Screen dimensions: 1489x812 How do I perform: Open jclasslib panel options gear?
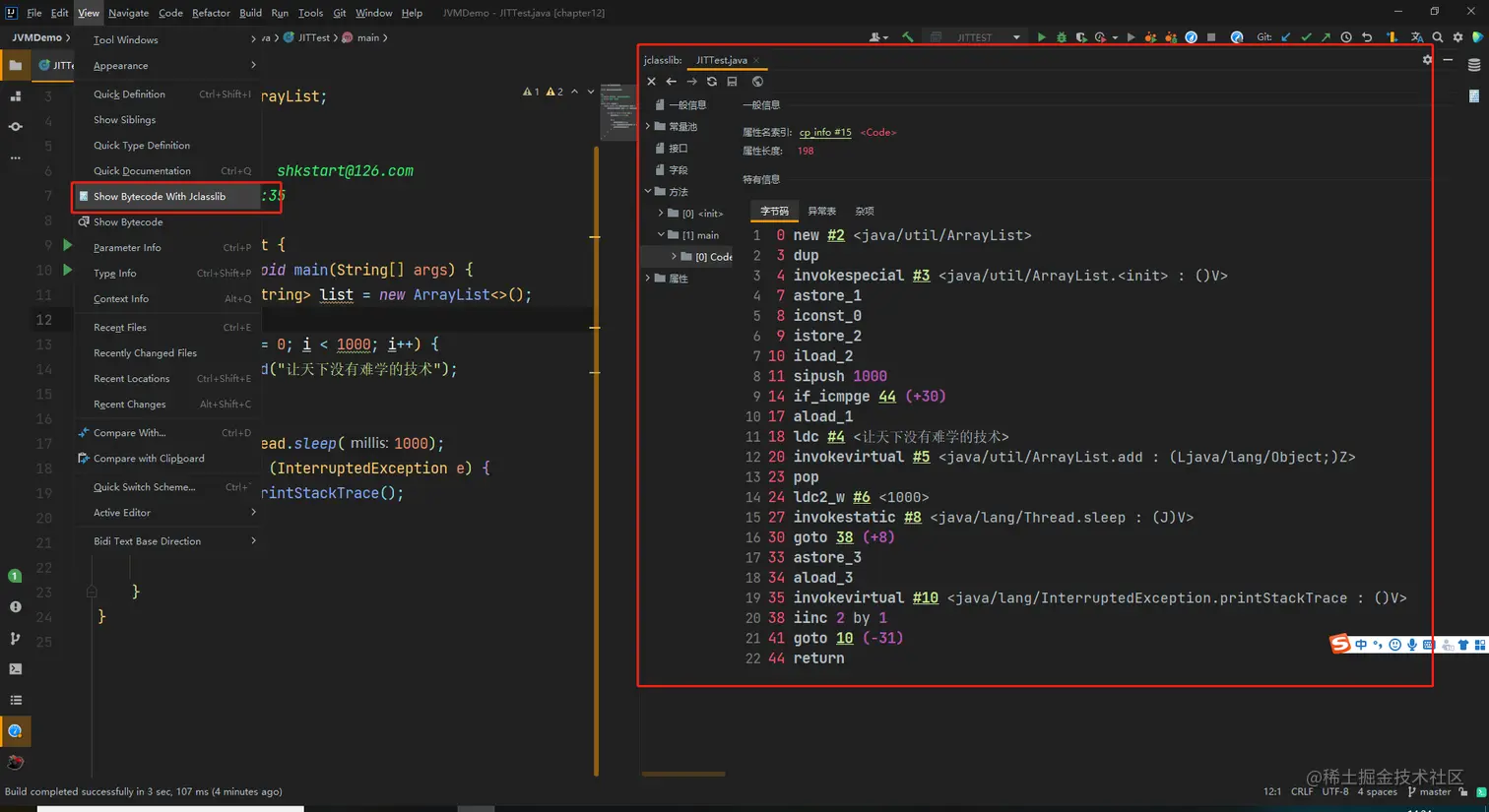[1427, 60]
